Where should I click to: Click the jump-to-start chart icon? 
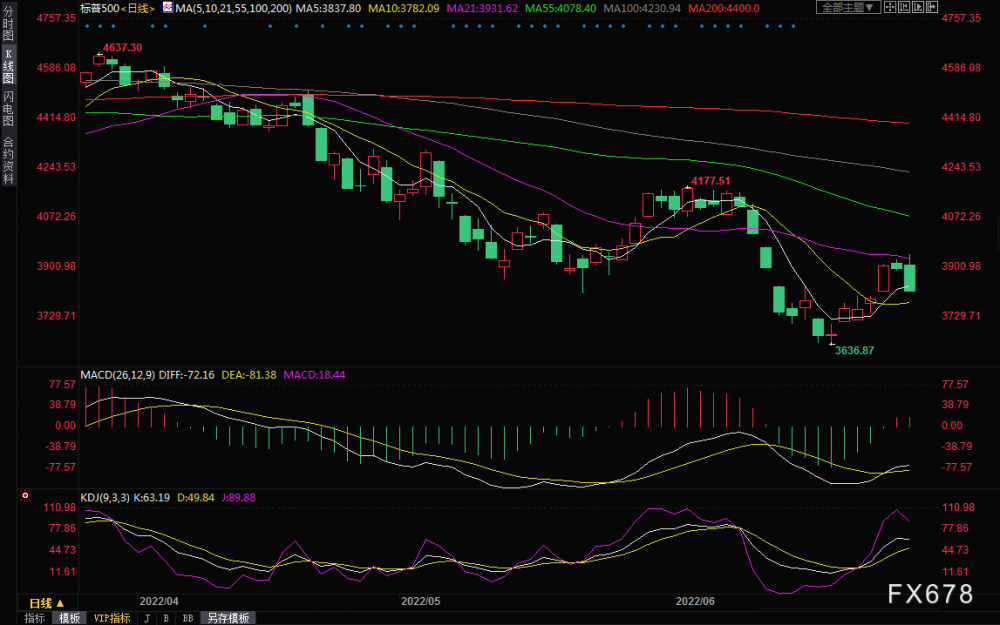pos(904,7)
